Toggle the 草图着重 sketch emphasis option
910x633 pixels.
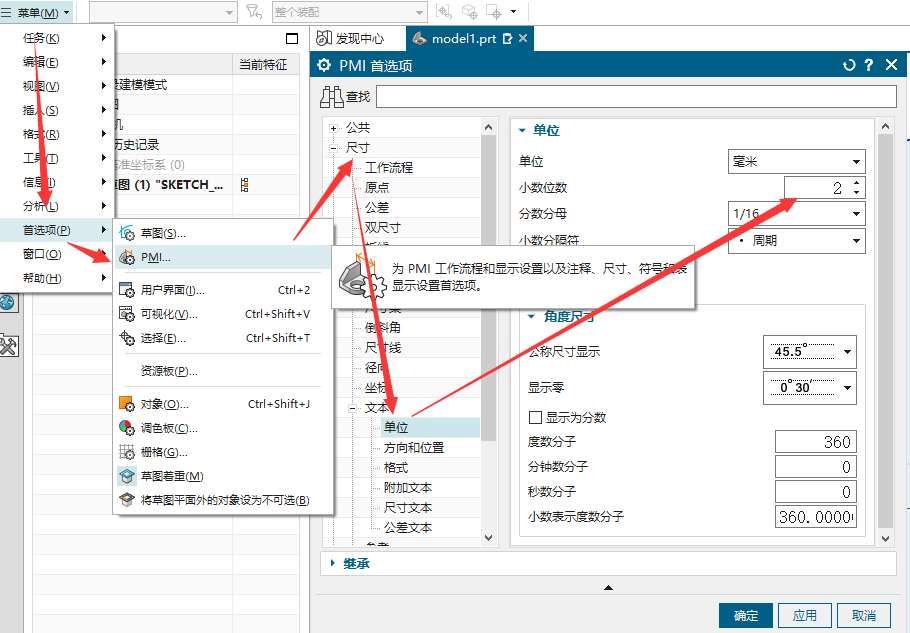coord(127,476)
